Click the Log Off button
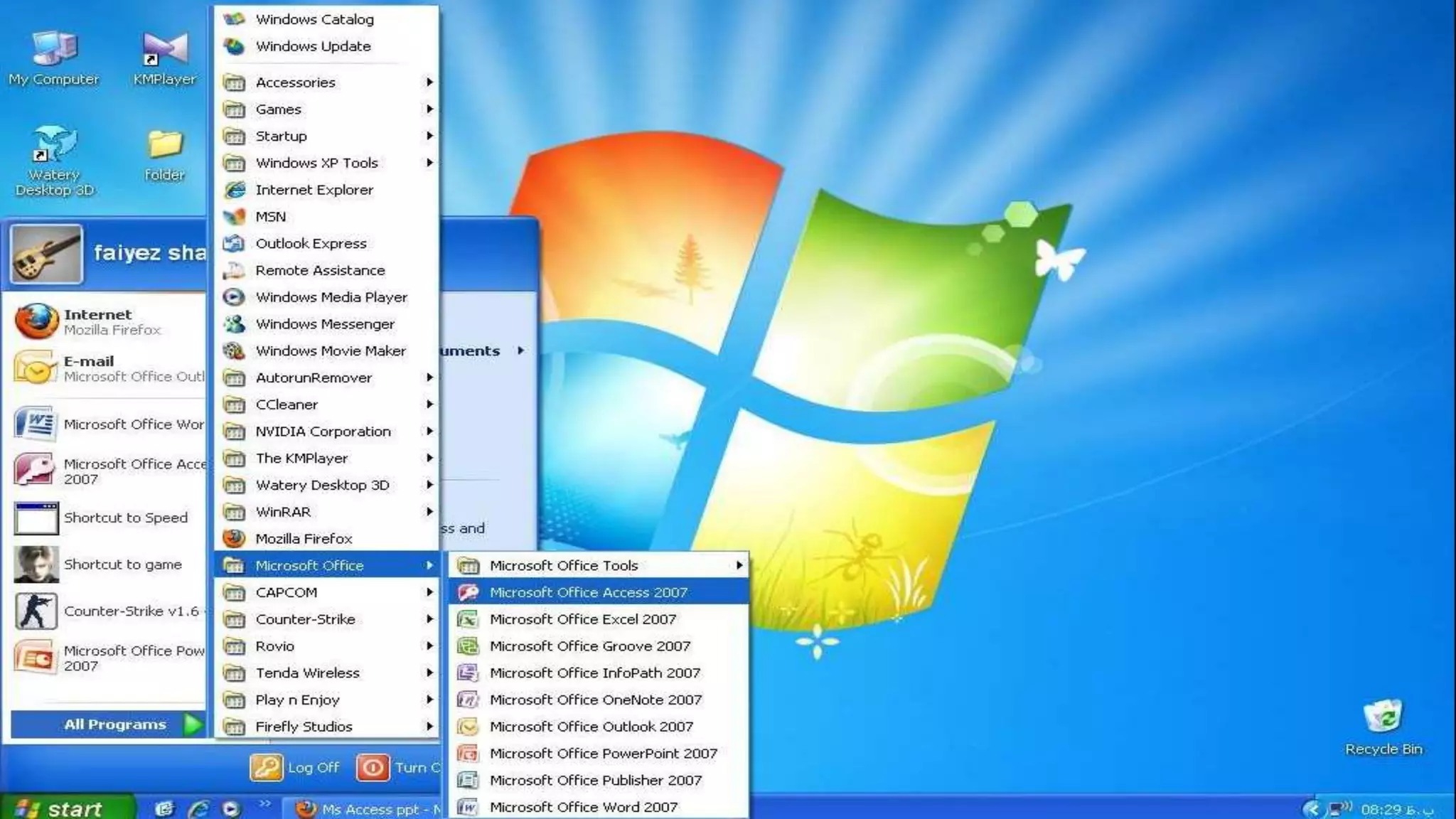This screenshot has height=819, width=1456. tap(295, 767)
